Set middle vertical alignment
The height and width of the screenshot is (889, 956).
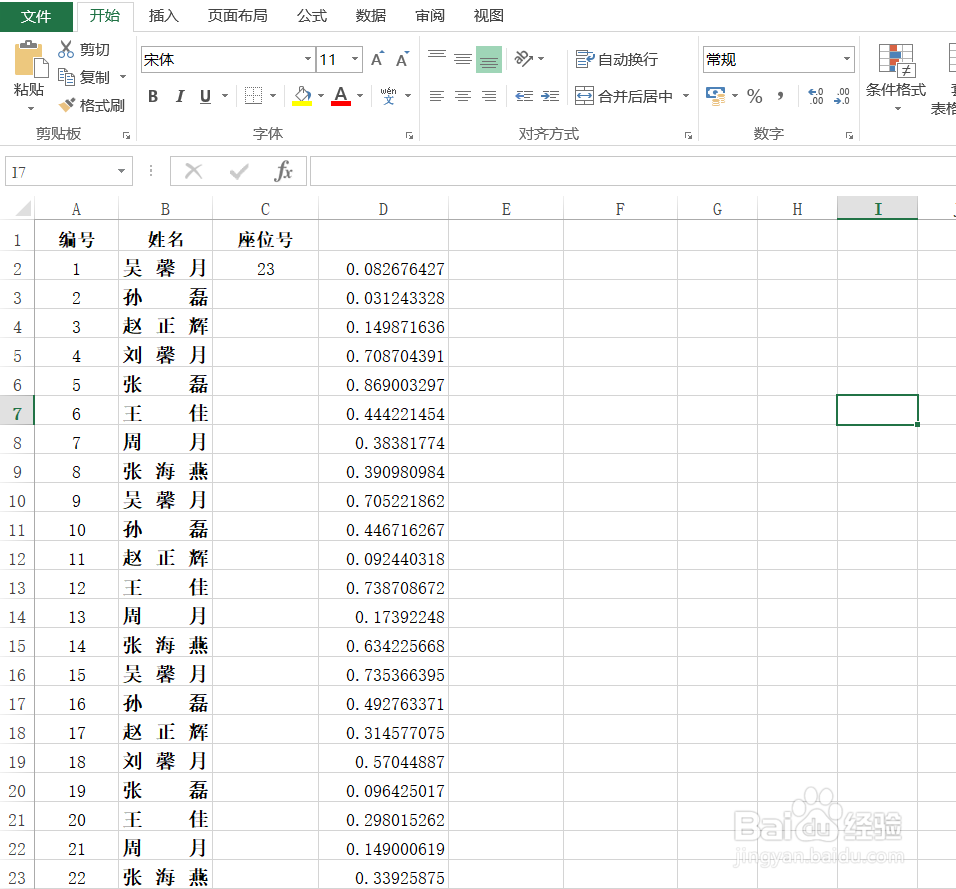(463, 59)
